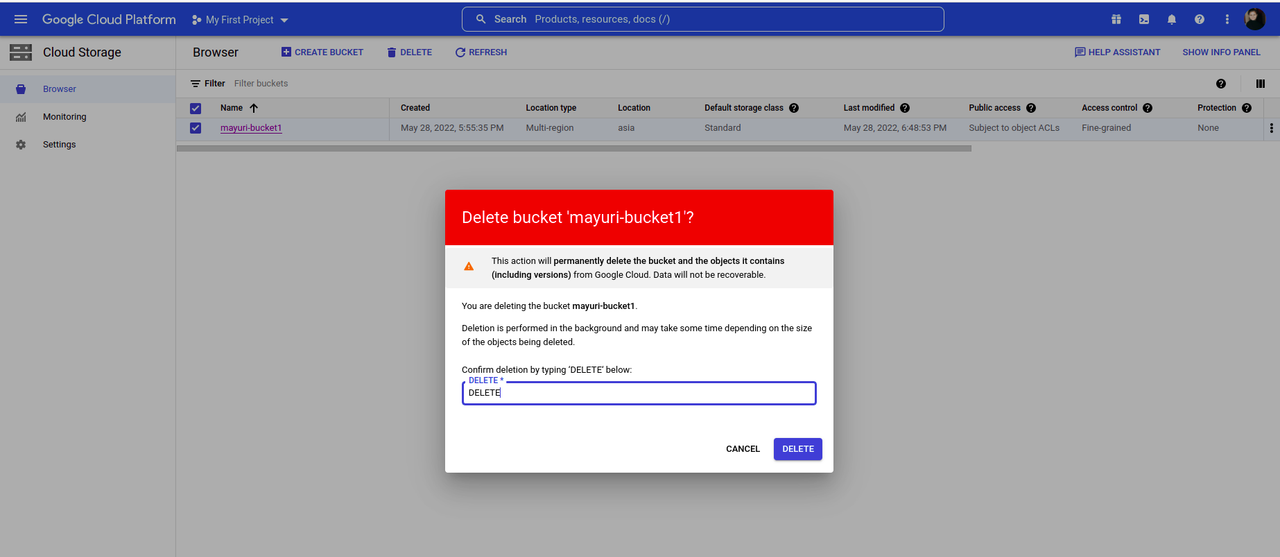The width and height of the screenshot is (1280, 557).
Task: Click the 'Fine-grained' access control cell
Action: click(1107, 128)
